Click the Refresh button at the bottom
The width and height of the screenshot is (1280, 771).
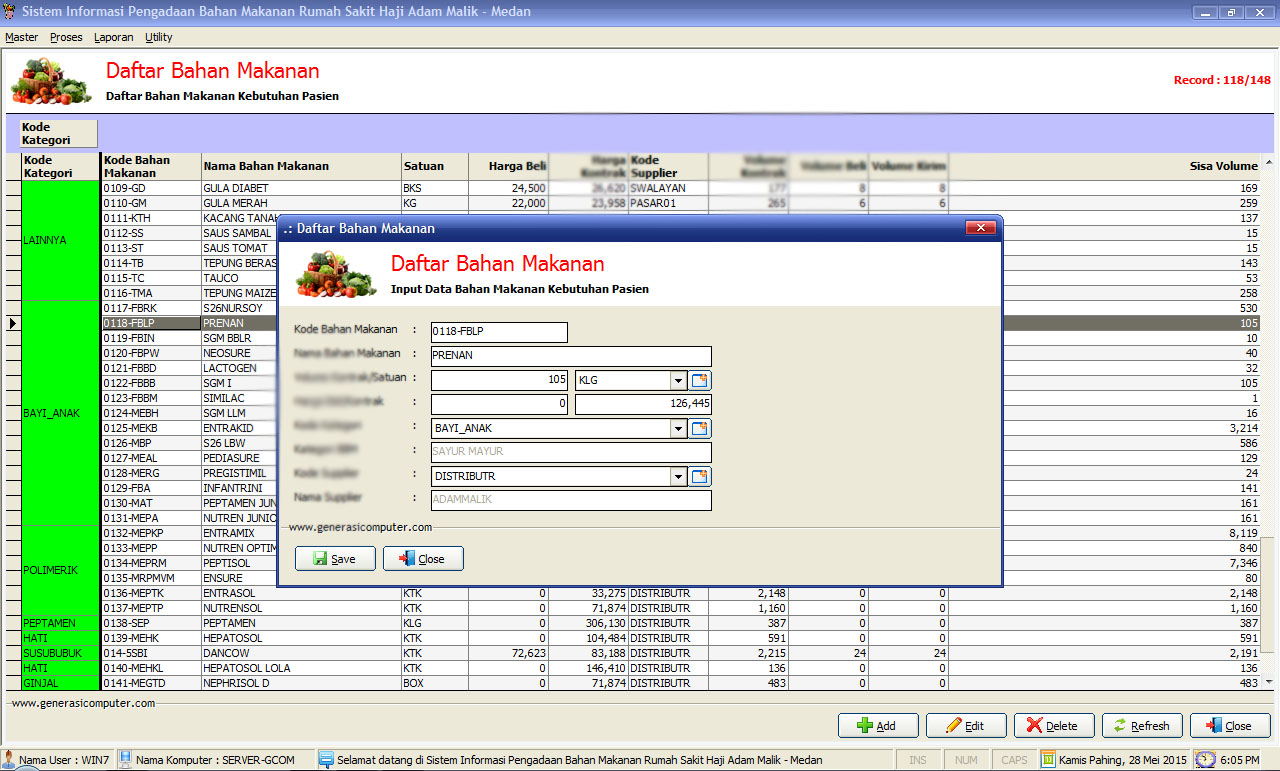[1142, 726]
